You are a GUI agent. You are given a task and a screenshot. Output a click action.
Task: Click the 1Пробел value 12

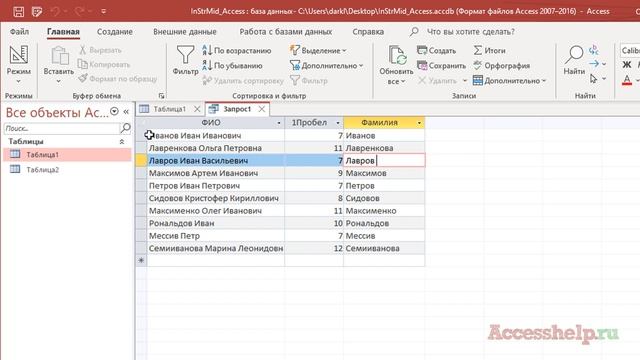314,248
